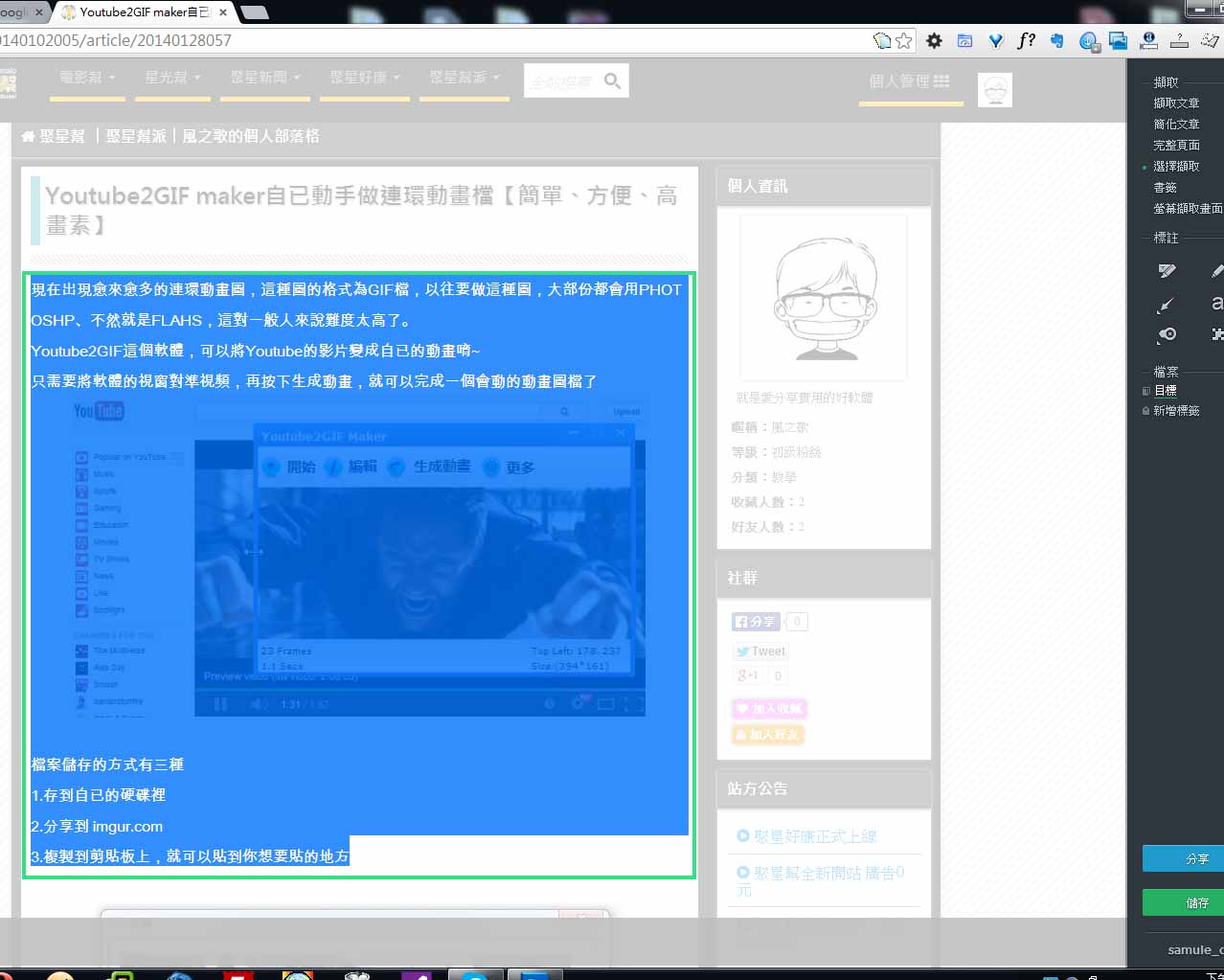Screen dimensions: 1224x980
Task: Click the 'f?' font identifier extension
Action: tap(1026, 40)
